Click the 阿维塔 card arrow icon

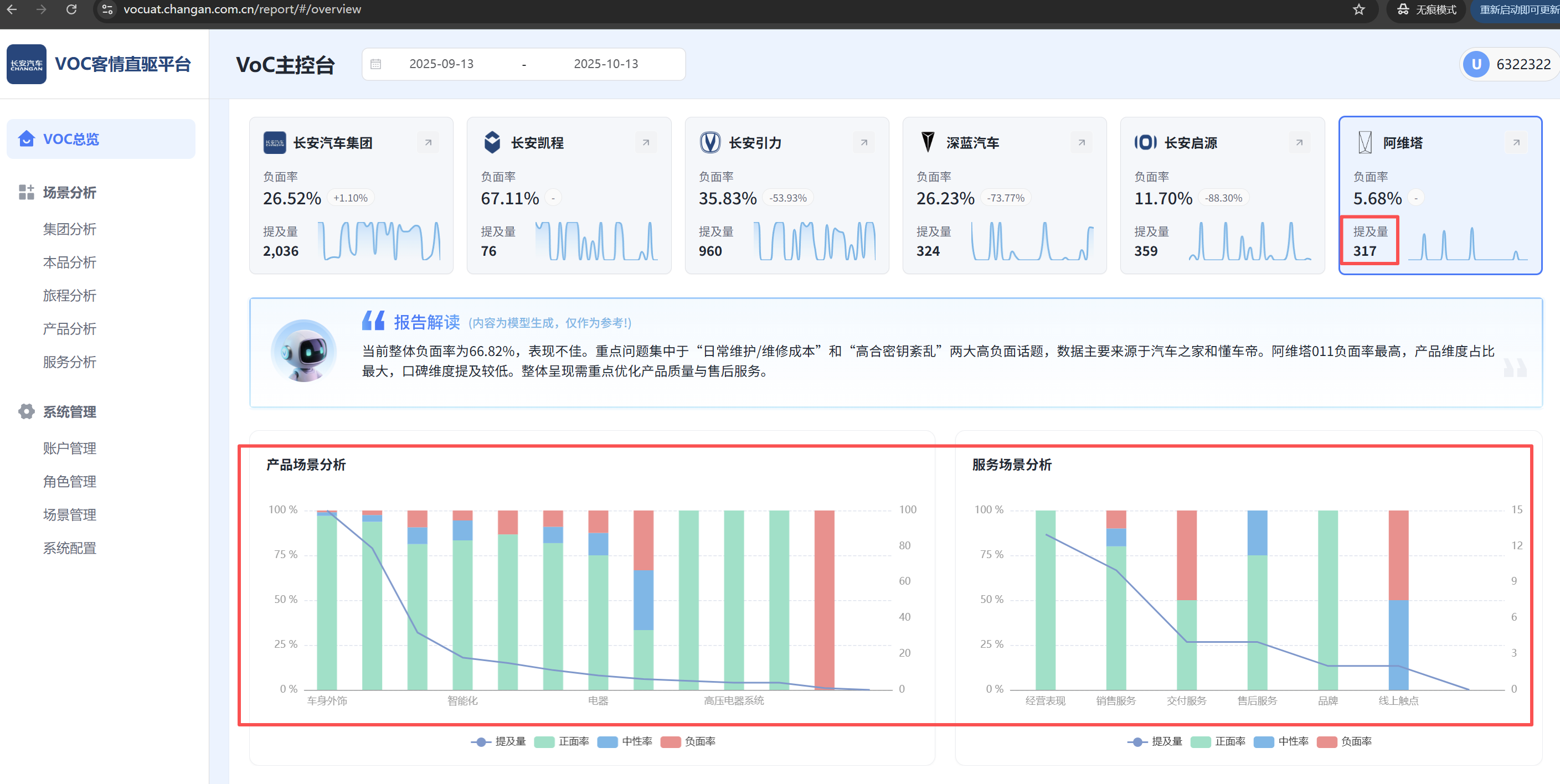(1516, 143)
